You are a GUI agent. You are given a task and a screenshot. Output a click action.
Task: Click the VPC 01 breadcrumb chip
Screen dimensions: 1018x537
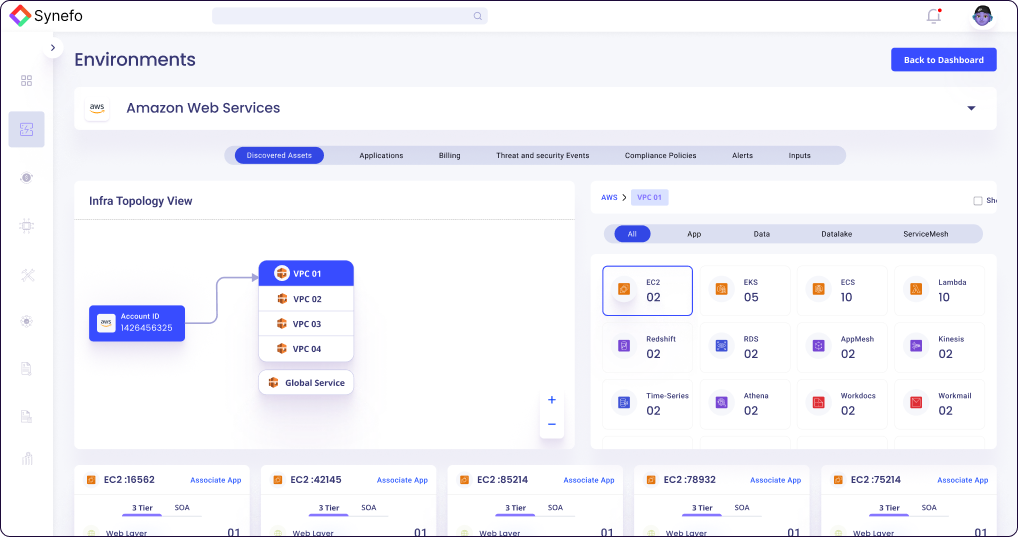(x=649, y=197)
